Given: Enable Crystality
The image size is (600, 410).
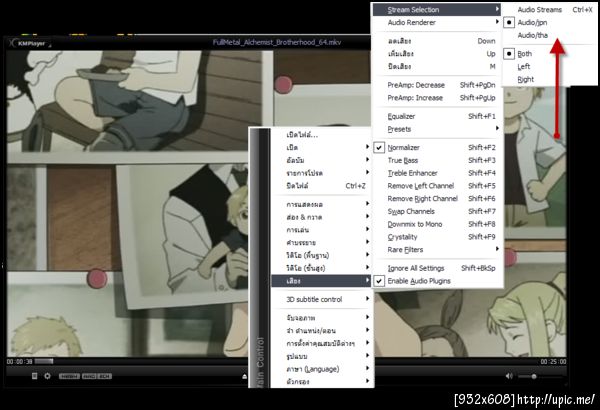Looking at the screenshot, I should [437, 237].
